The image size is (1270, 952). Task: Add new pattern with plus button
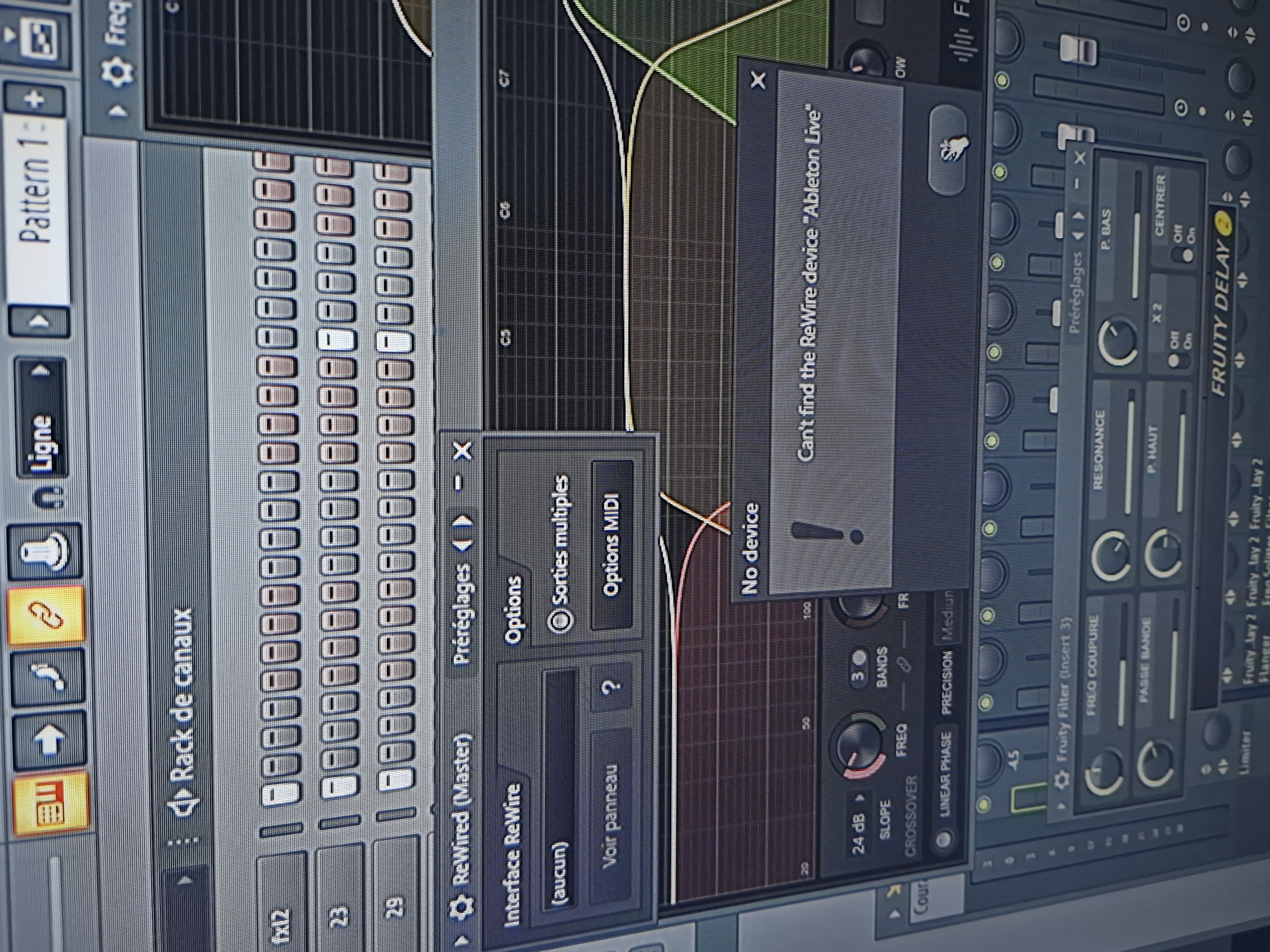(34, 99)
